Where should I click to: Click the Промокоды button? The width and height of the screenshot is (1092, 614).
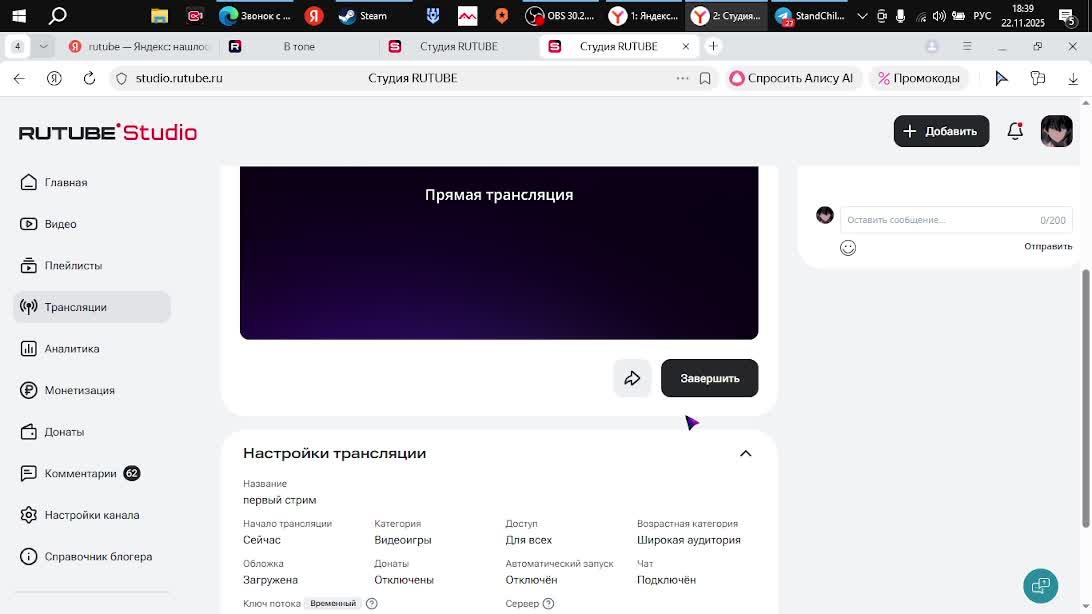coord(919,79)
